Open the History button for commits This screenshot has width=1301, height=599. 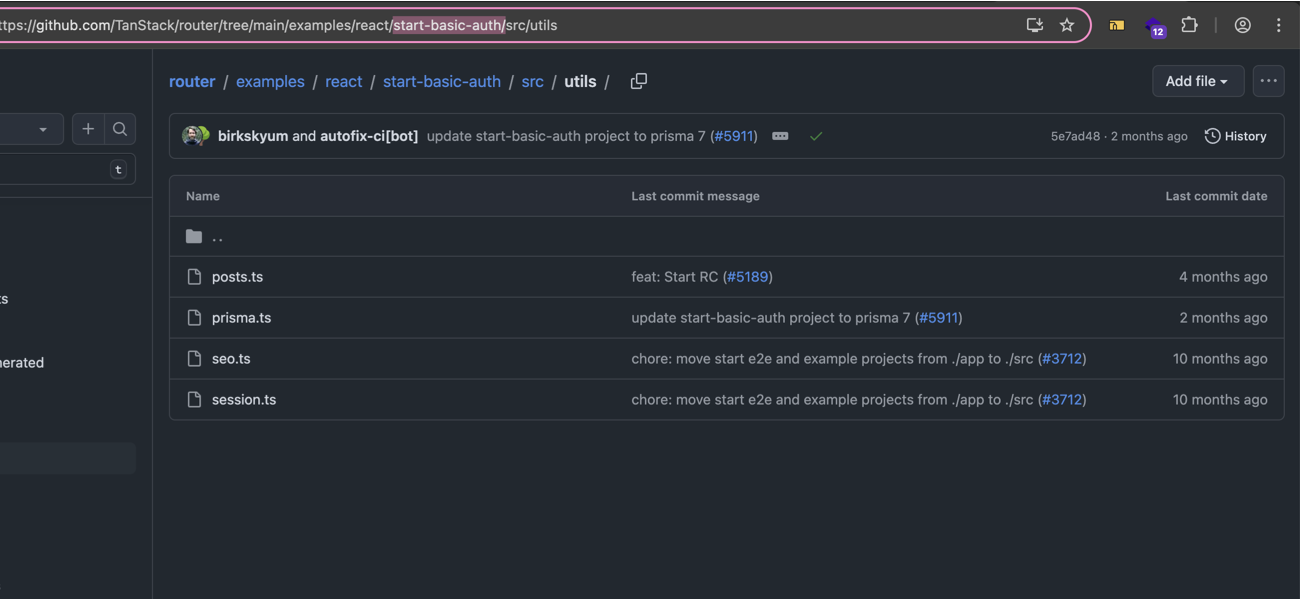[1235, 136]
